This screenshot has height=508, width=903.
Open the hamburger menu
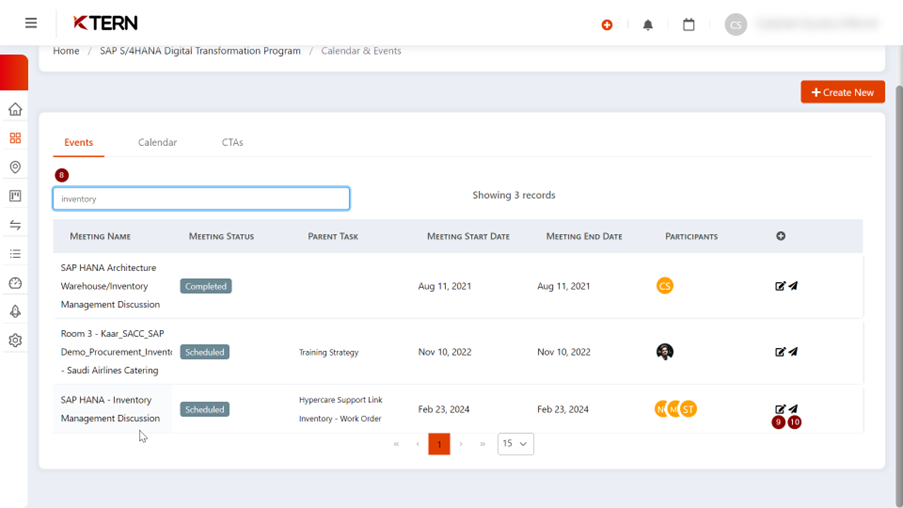point(31,23)
